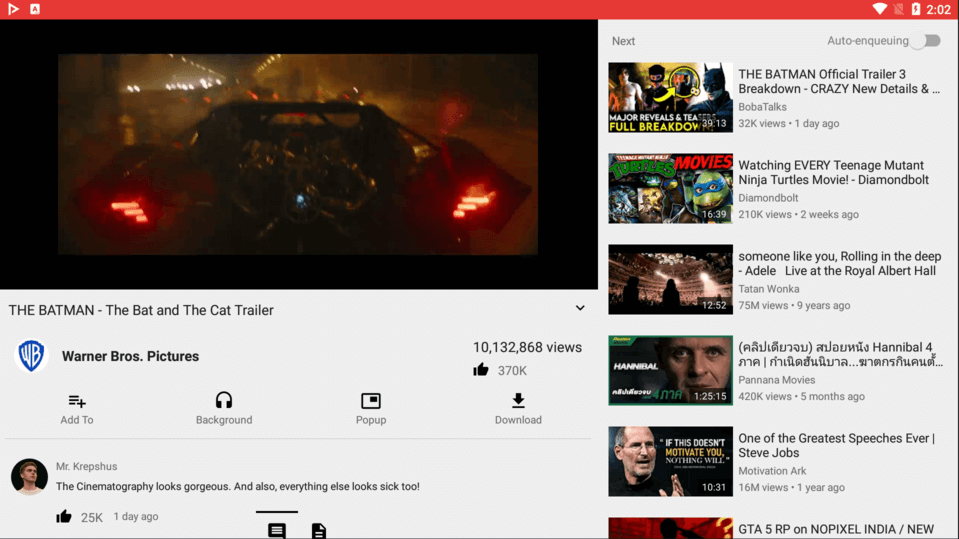Start Background audio playback with headphones icon
This screenshot has height=539, width=959.
point(224,401)
